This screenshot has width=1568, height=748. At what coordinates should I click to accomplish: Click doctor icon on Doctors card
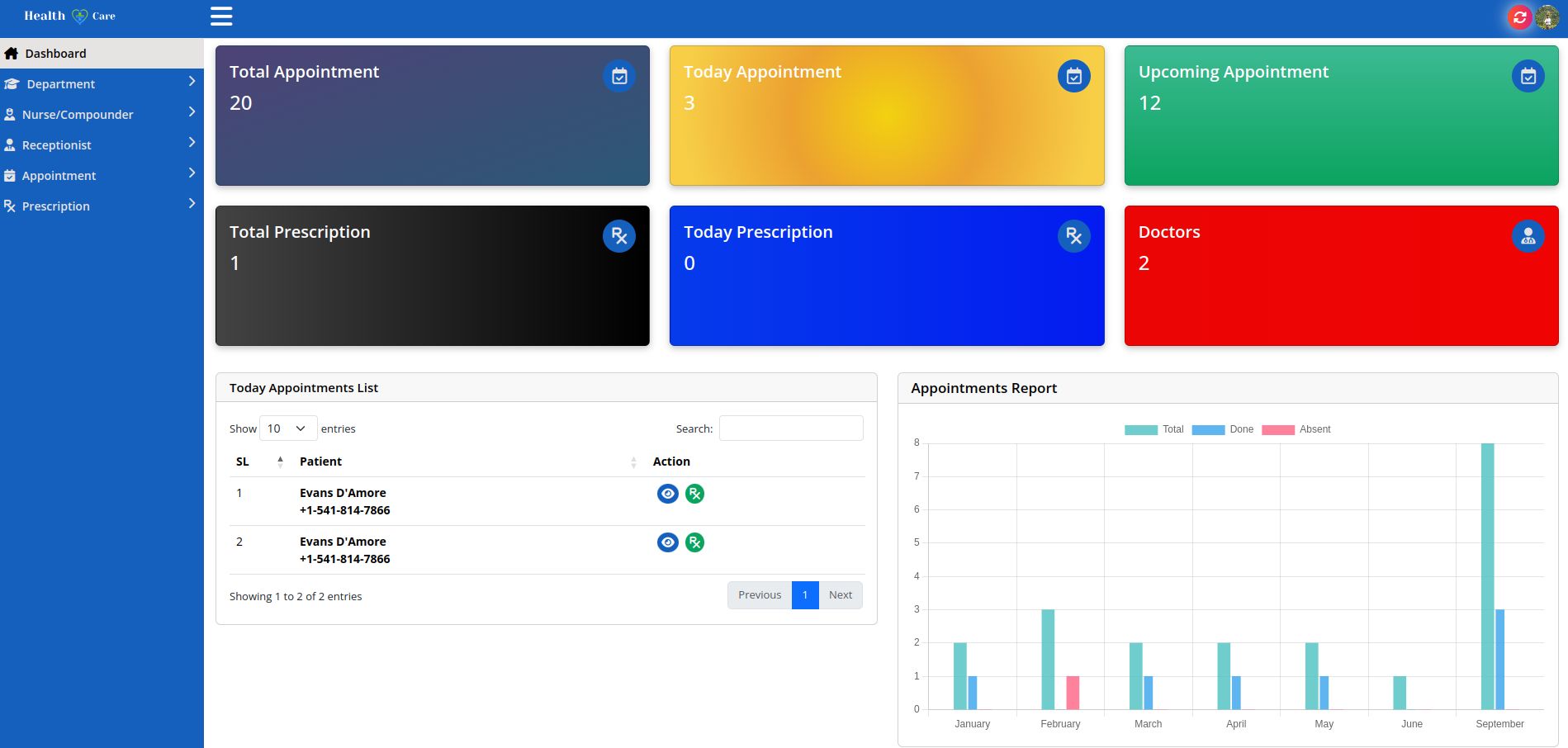click(x=1528, y=236)
